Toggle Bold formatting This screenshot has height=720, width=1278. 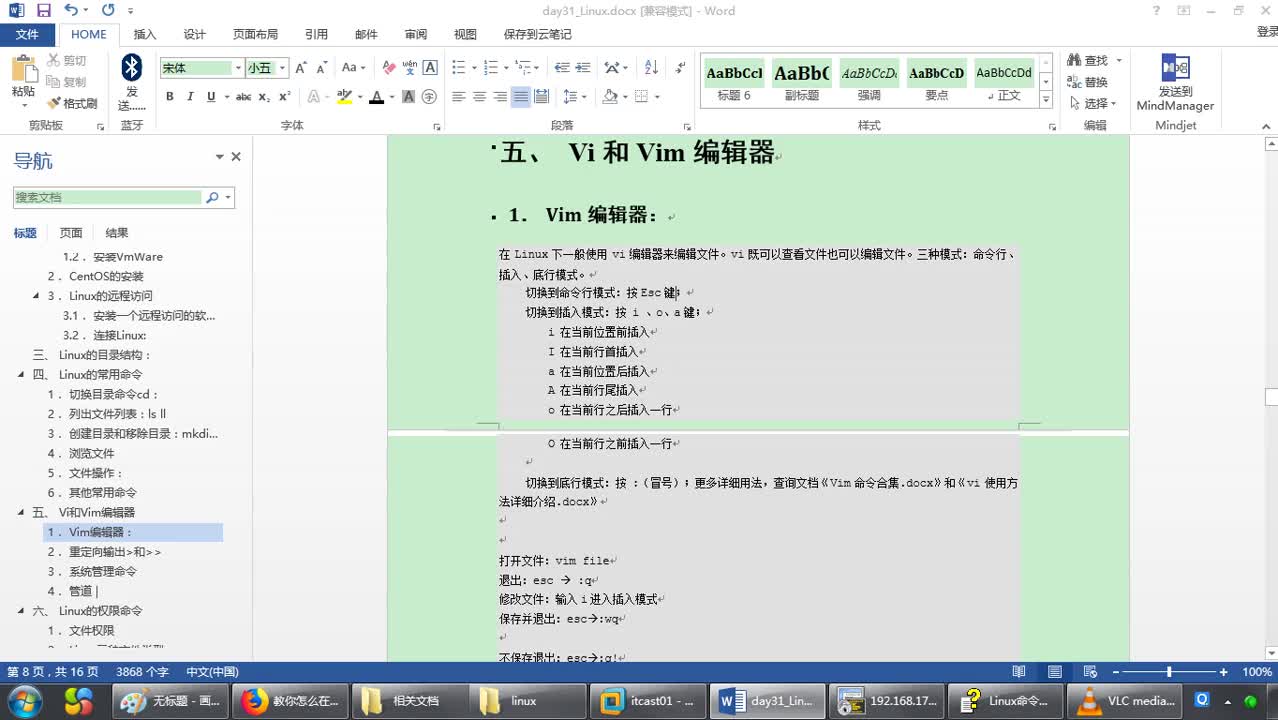click(170, 97)
